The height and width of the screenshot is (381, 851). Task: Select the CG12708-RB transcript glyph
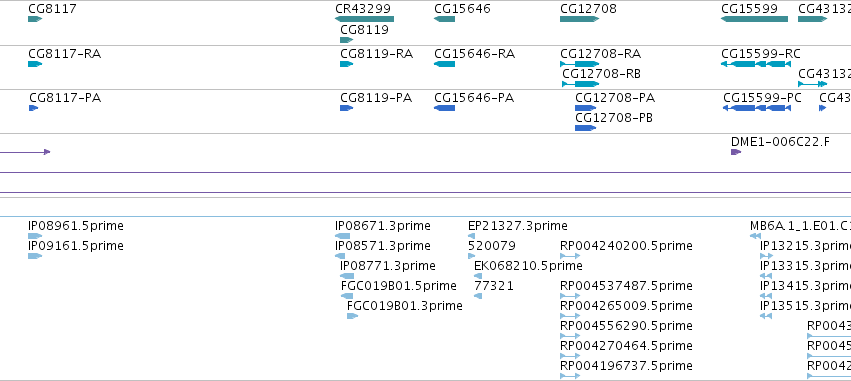[x=581, y=84]
